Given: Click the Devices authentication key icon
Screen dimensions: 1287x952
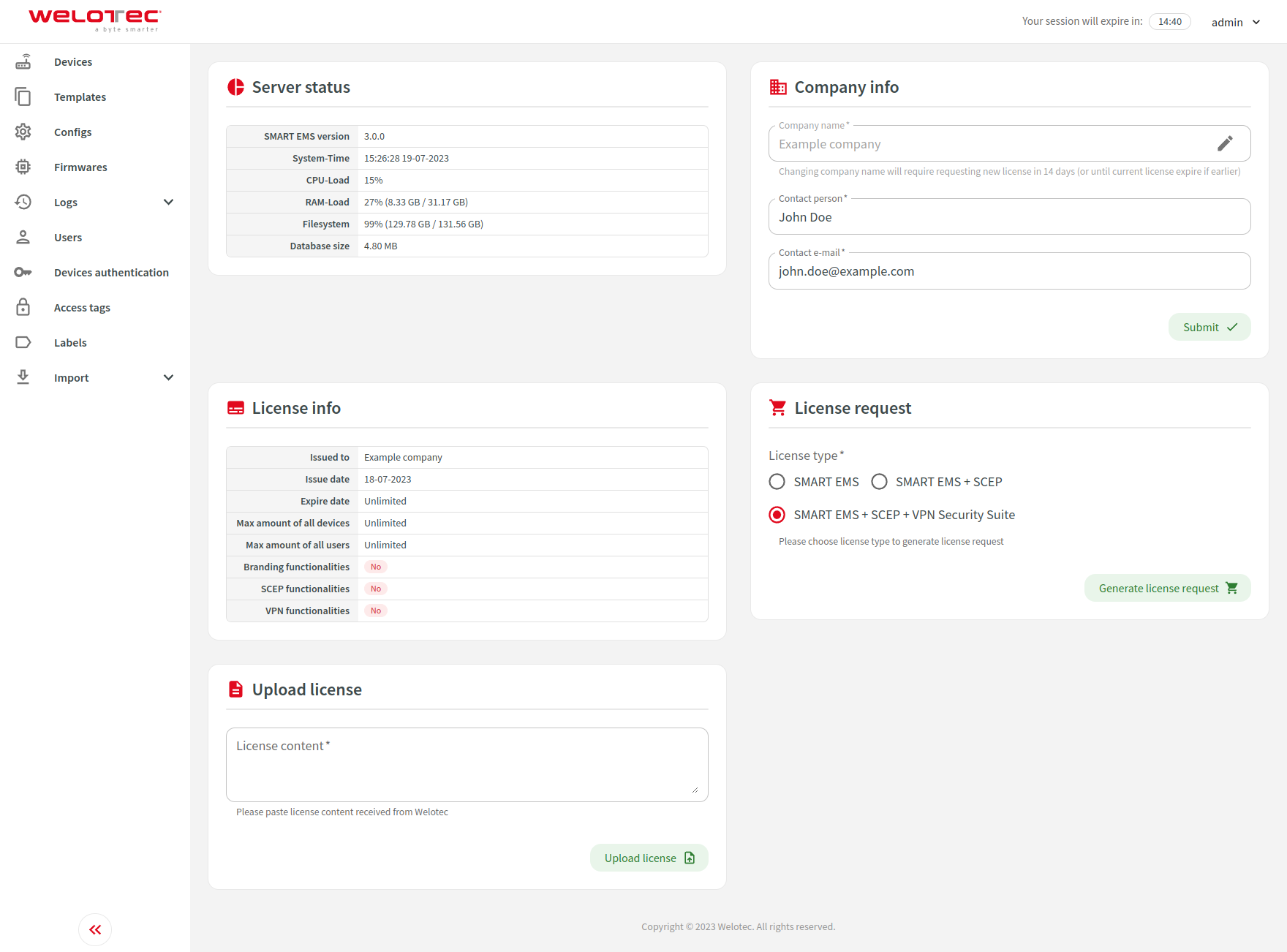Looking at the screenshot, I should click(x=23, y=273).
